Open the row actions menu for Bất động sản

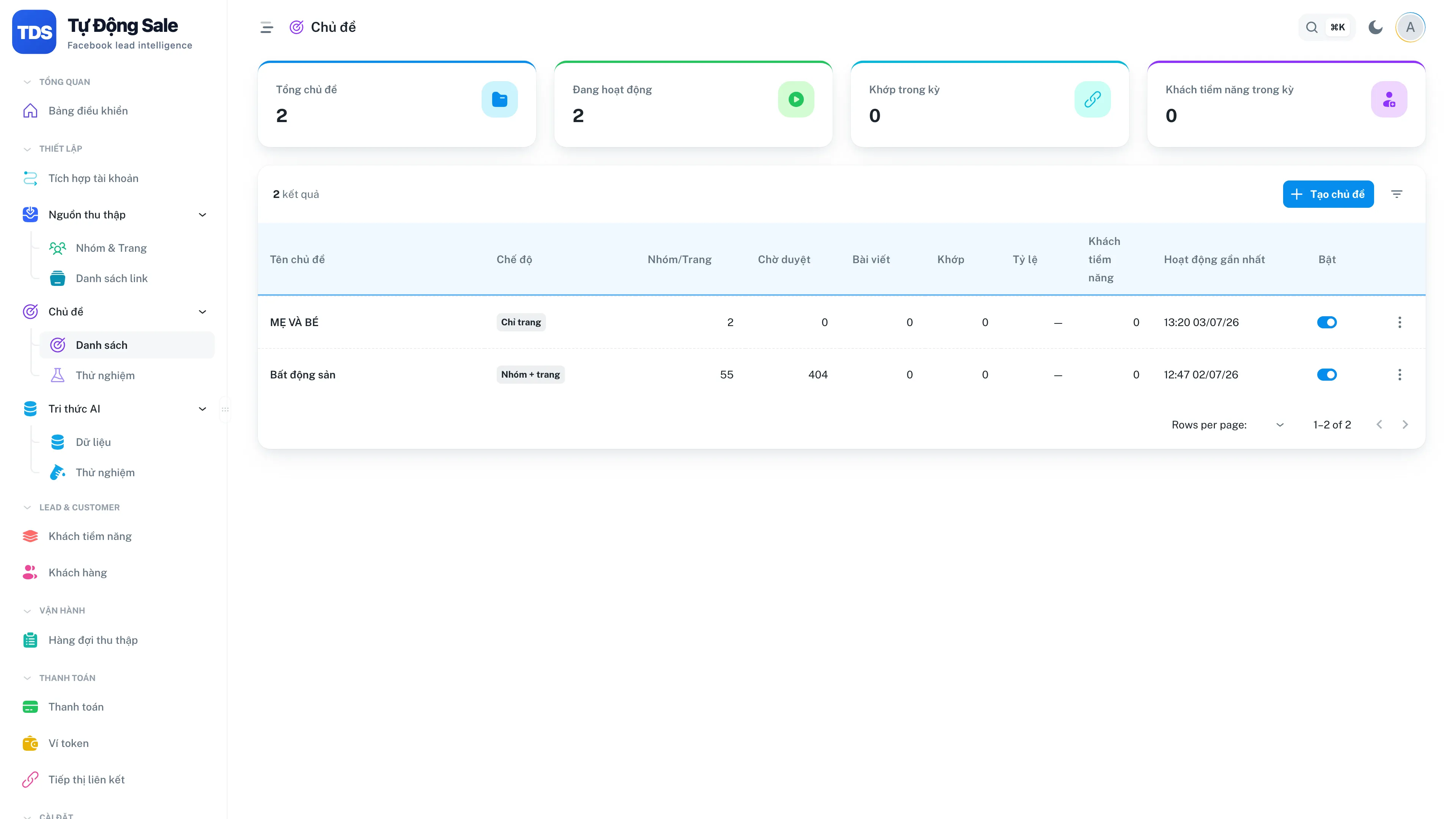[1400, 375]
